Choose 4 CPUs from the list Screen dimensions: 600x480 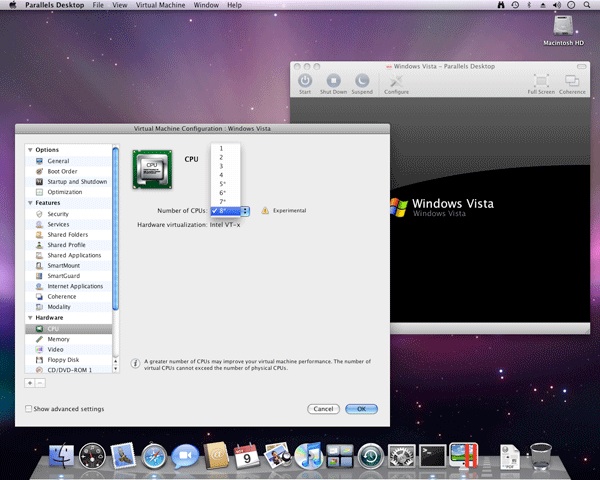pyautogui.click(x=225, y=175)
